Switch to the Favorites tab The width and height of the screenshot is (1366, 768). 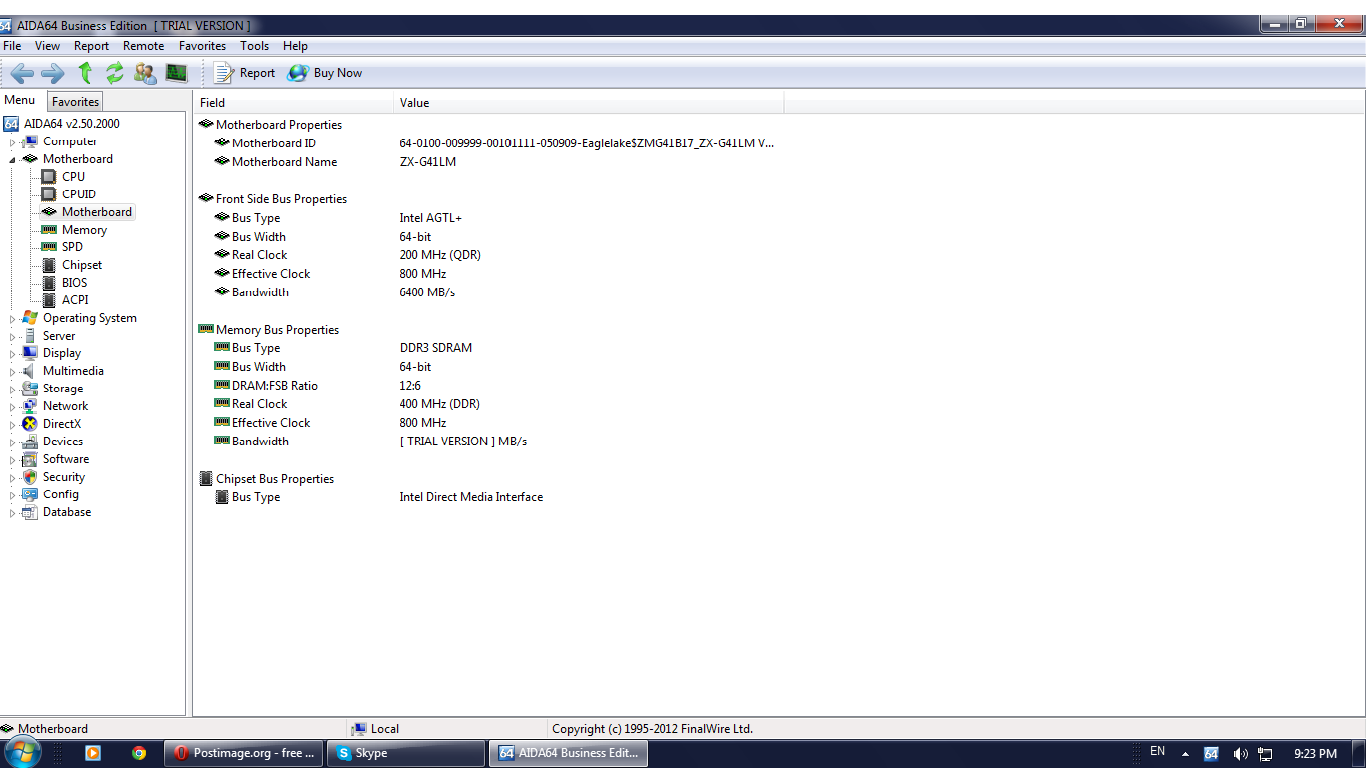click(75, 101)
